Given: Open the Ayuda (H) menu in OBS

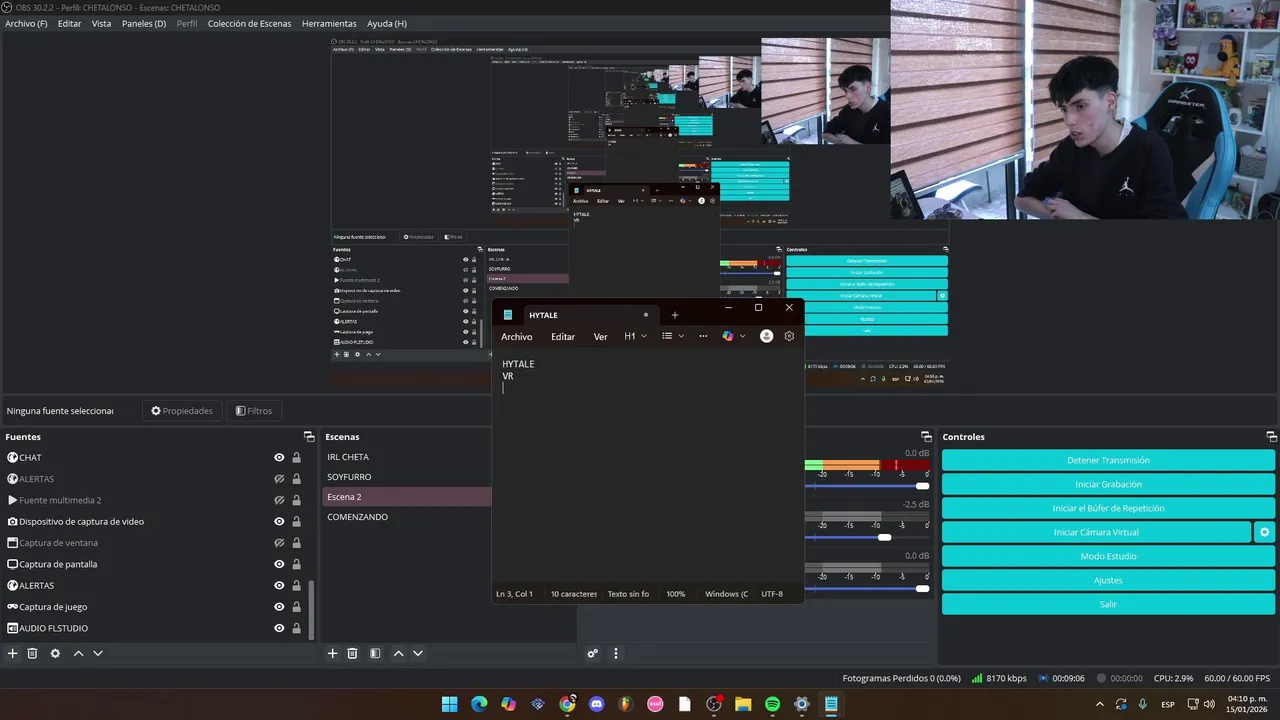Looking at the screenshot, I should click(x=386, y=23).
